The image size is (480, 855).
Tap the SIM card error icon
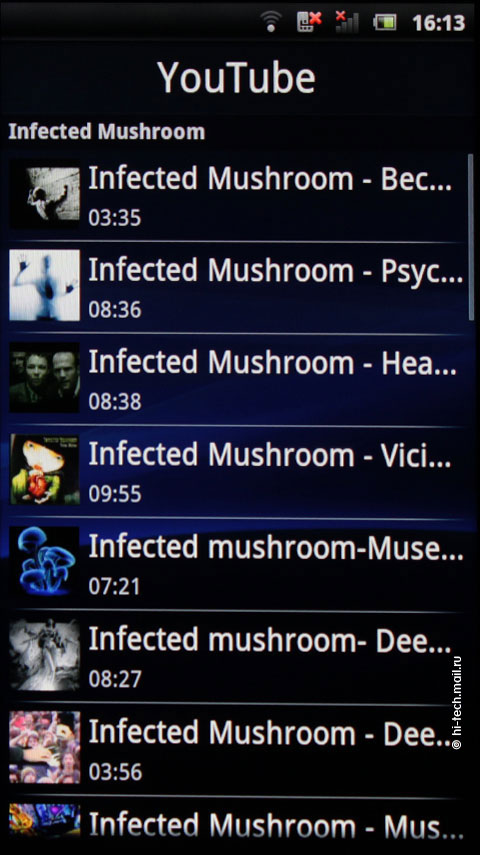pyautogui.click(x=309, y=22)
